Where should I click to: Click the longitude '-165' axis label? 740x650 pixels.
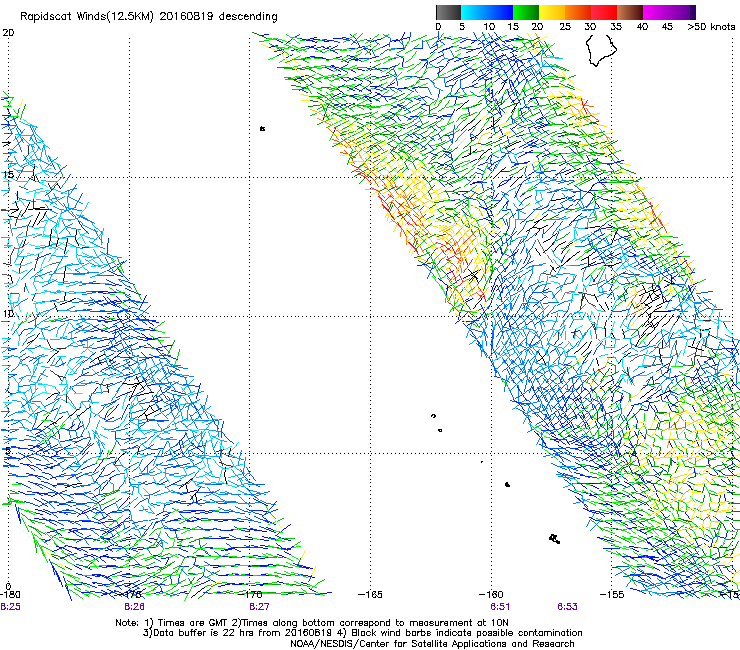pos(370,595)
